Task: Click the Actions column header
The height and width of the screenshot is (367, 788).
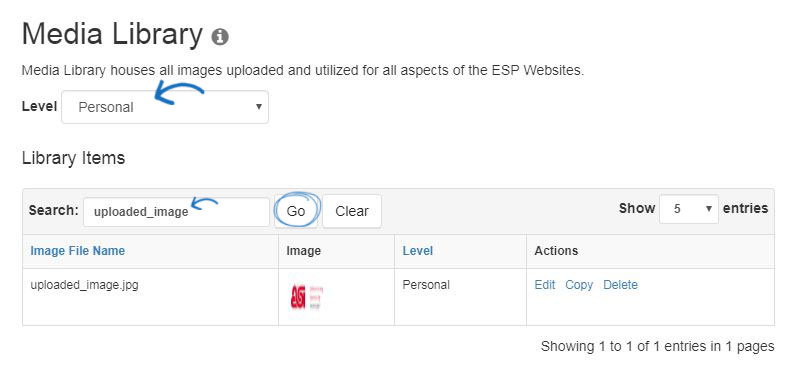Action: point(556,250)
